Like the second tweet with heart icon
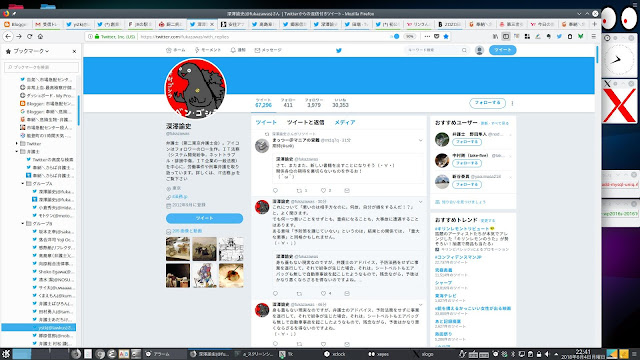 pos(323,293)
